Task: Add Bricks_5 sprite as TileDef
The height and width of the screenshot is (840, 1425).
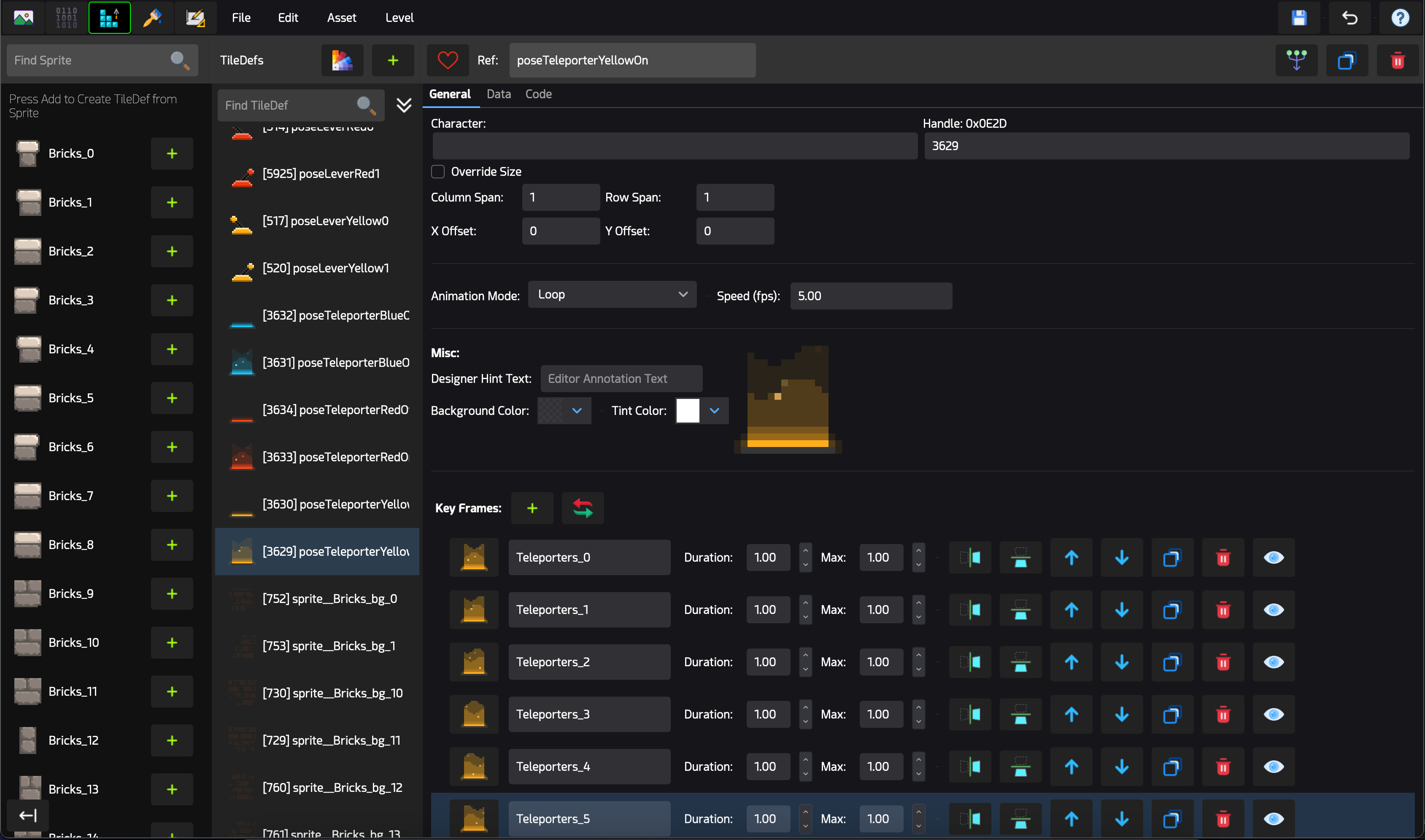Action: click(x=172, y=398)
